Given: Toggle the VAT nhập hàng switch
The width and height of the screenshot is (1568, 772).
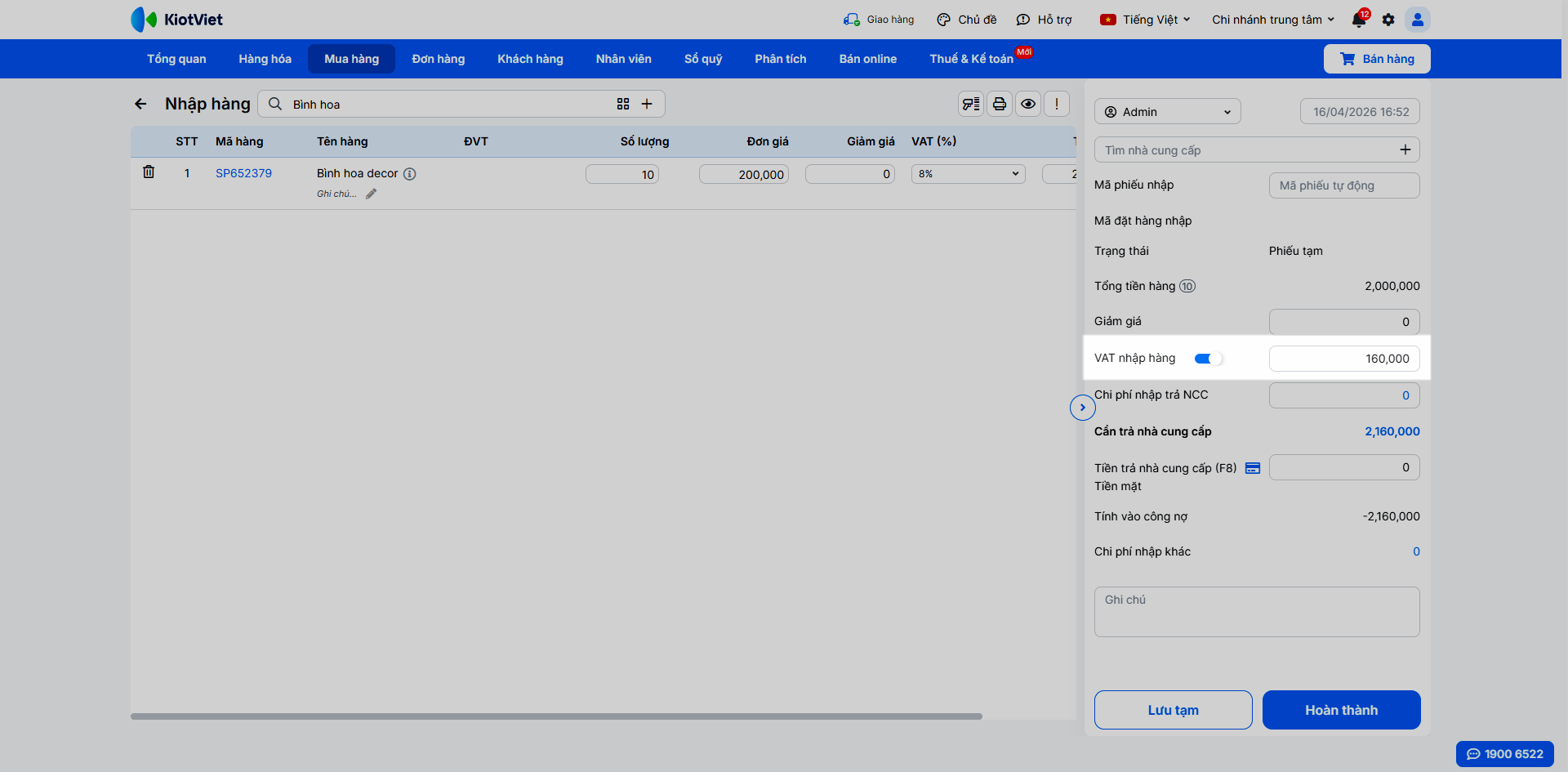Looking at the screenshot, I should pos(1208,359).
